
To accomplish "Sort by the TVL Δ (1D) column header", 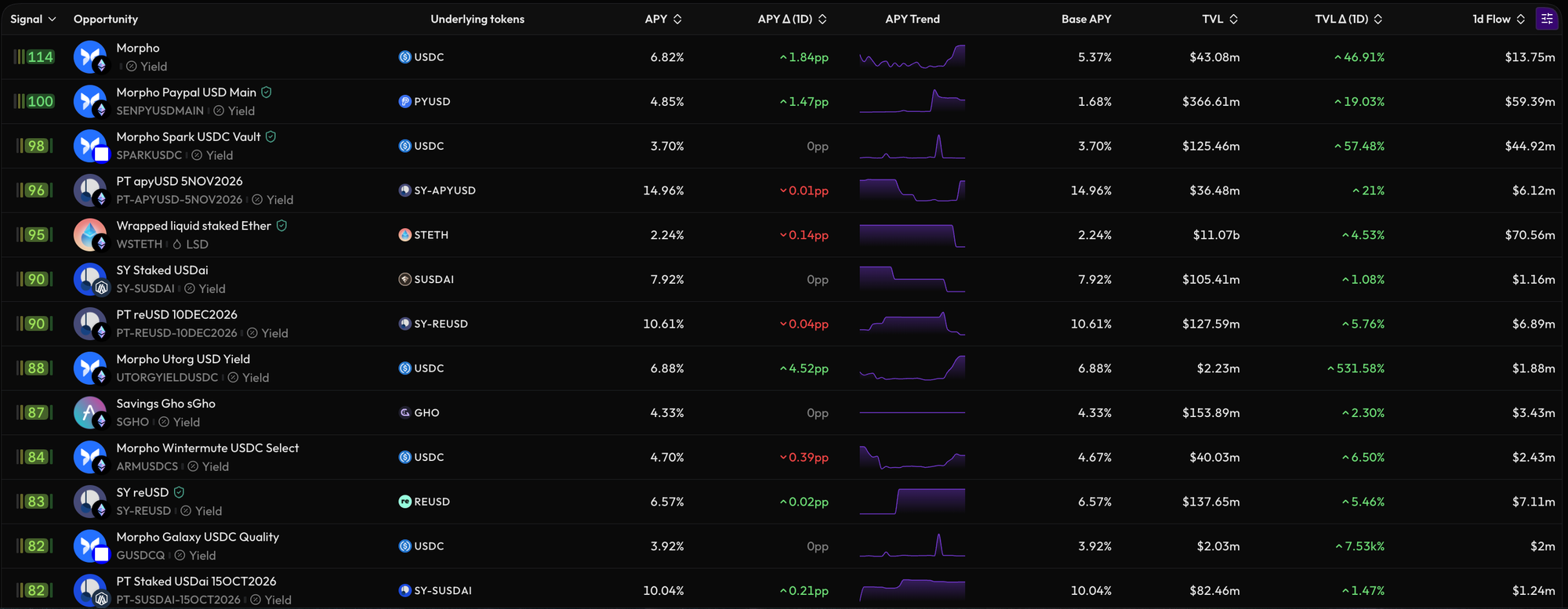I will tap(1348, 19).
